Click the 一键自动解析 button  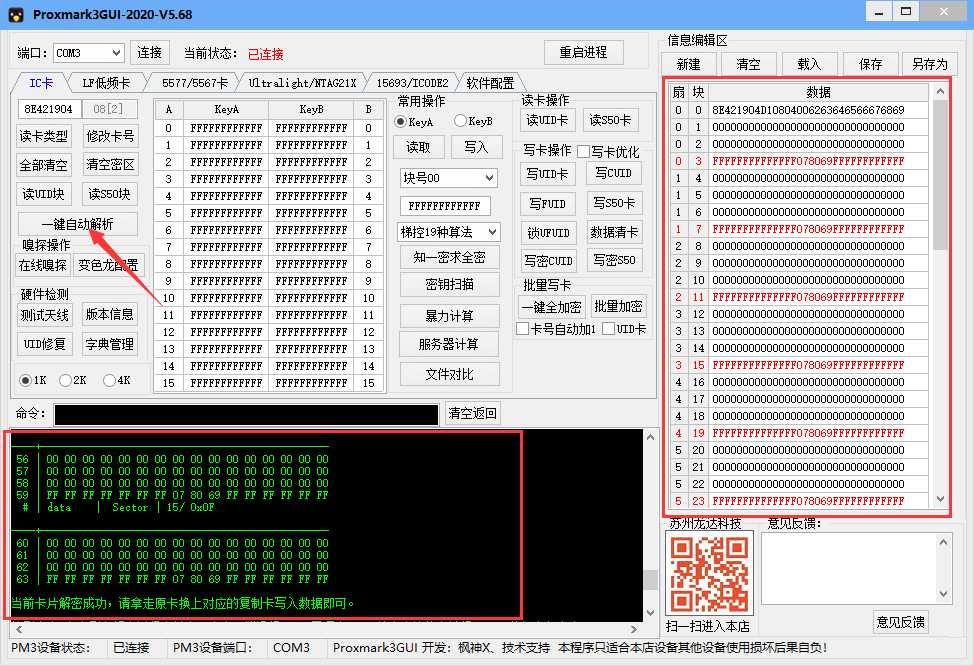pyautogui.click(x=78, y=224)
